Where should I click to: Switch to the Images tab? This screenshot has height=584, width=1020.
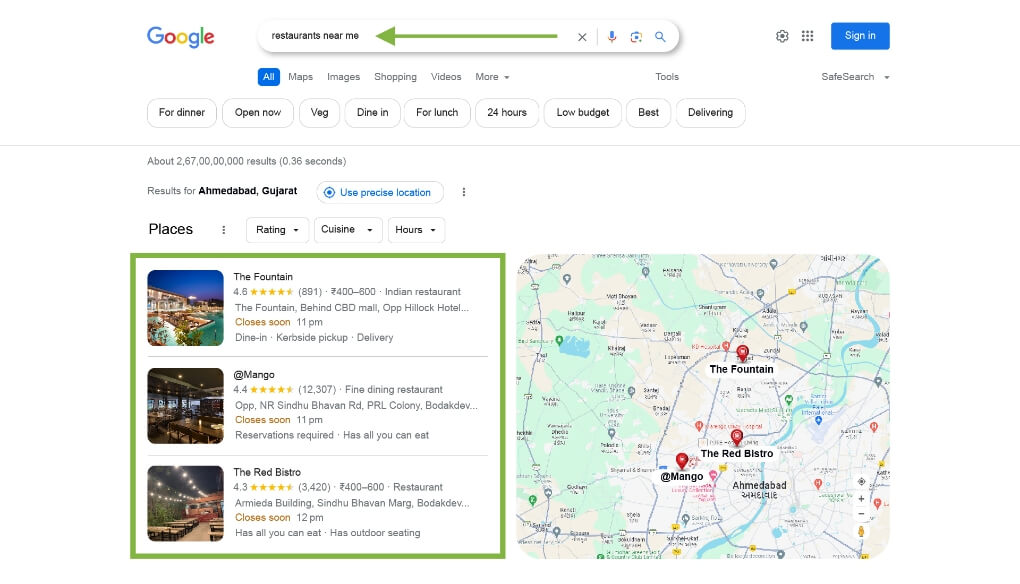click(x=343, y=77)
